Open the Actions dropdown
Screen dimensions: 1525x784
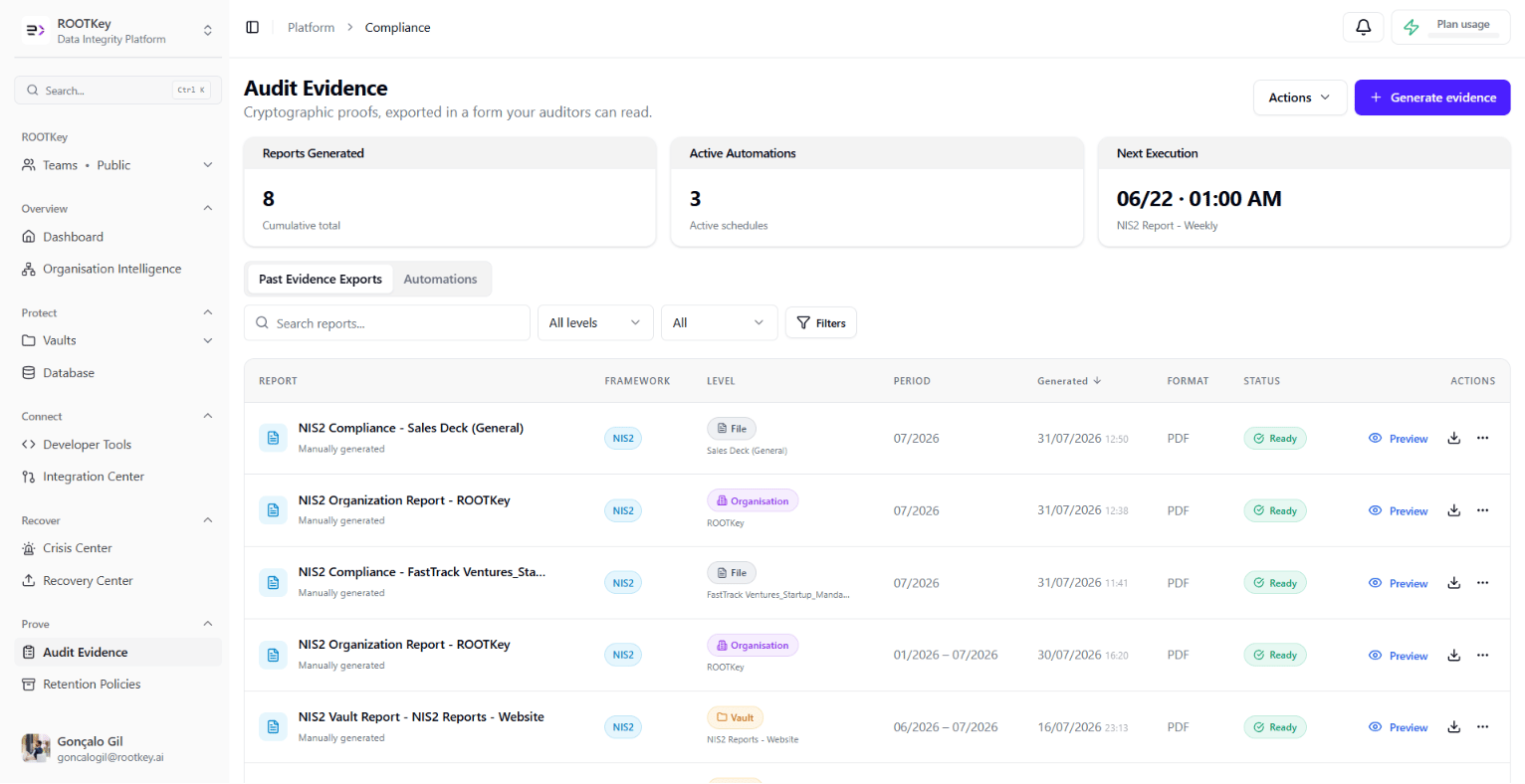(1299, 98)
